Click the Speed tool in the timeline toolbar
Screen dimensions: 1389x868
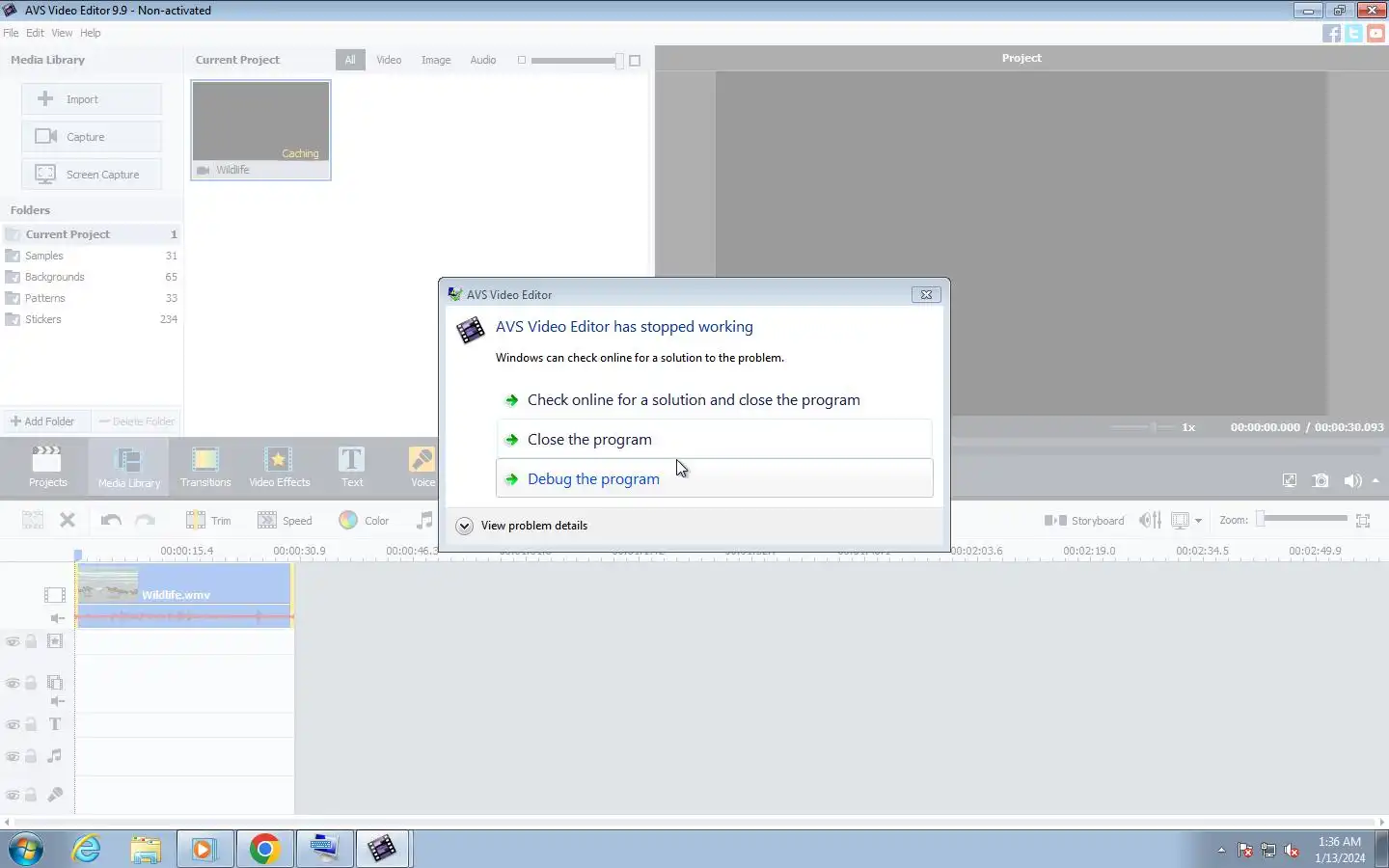pyautogui.click(x=285, y=520)
